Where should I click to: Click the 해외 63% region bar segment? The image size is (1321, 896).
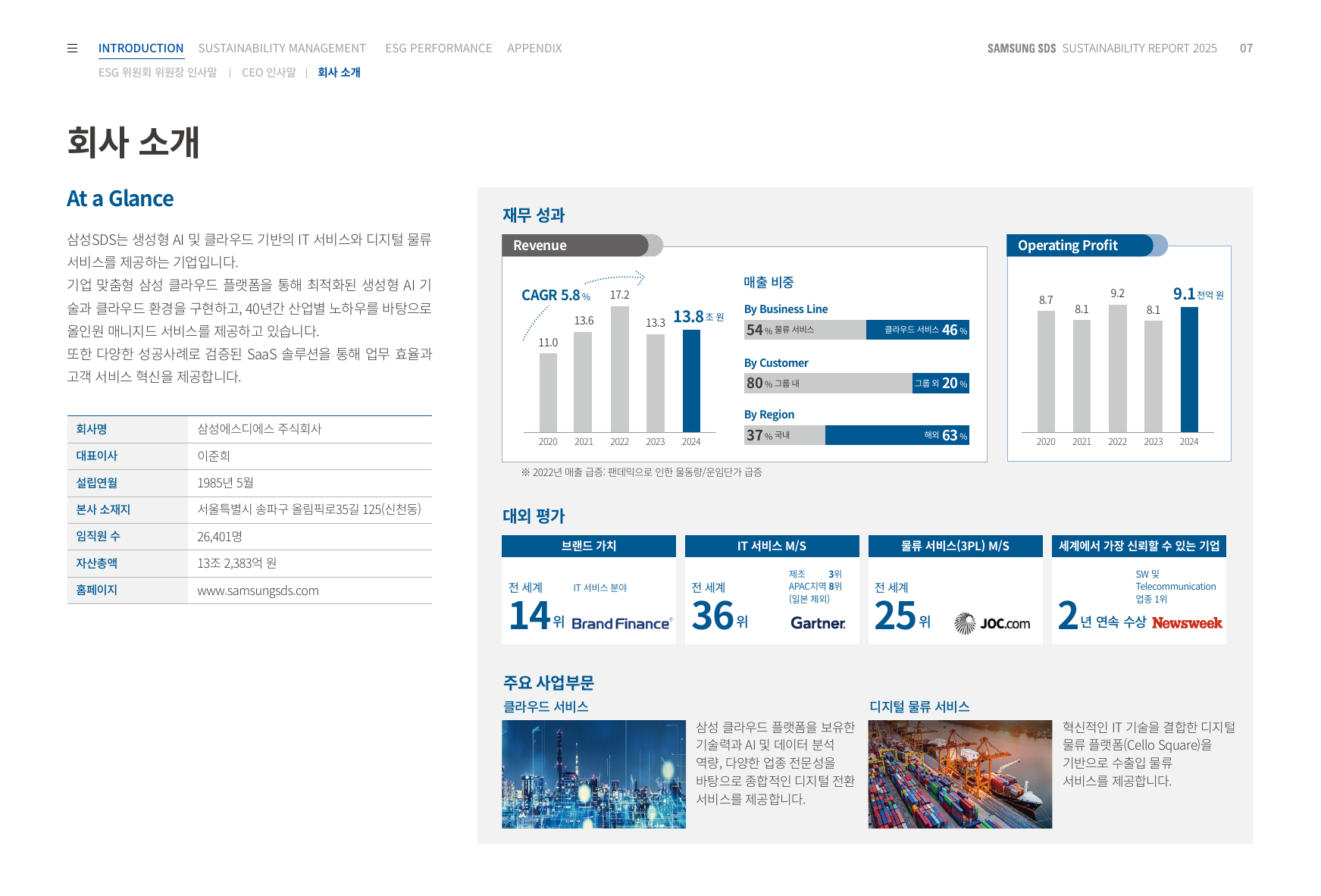coord(897,435)
